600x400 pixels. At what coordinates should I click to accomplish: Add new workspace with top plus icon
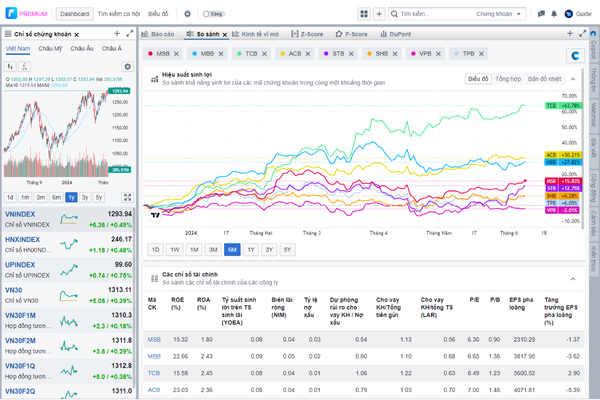point(379,14)
